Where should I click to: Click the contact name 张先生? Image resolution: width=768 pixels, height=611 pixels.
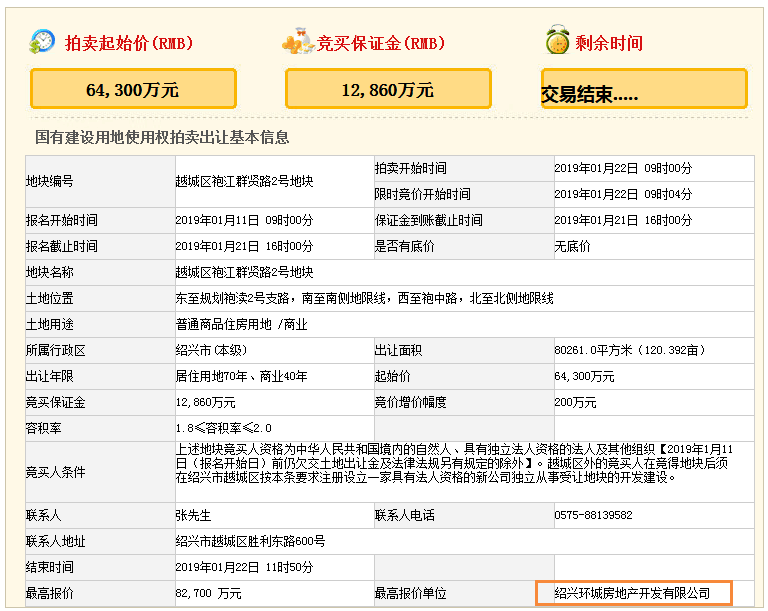click(x=193, y=515)
